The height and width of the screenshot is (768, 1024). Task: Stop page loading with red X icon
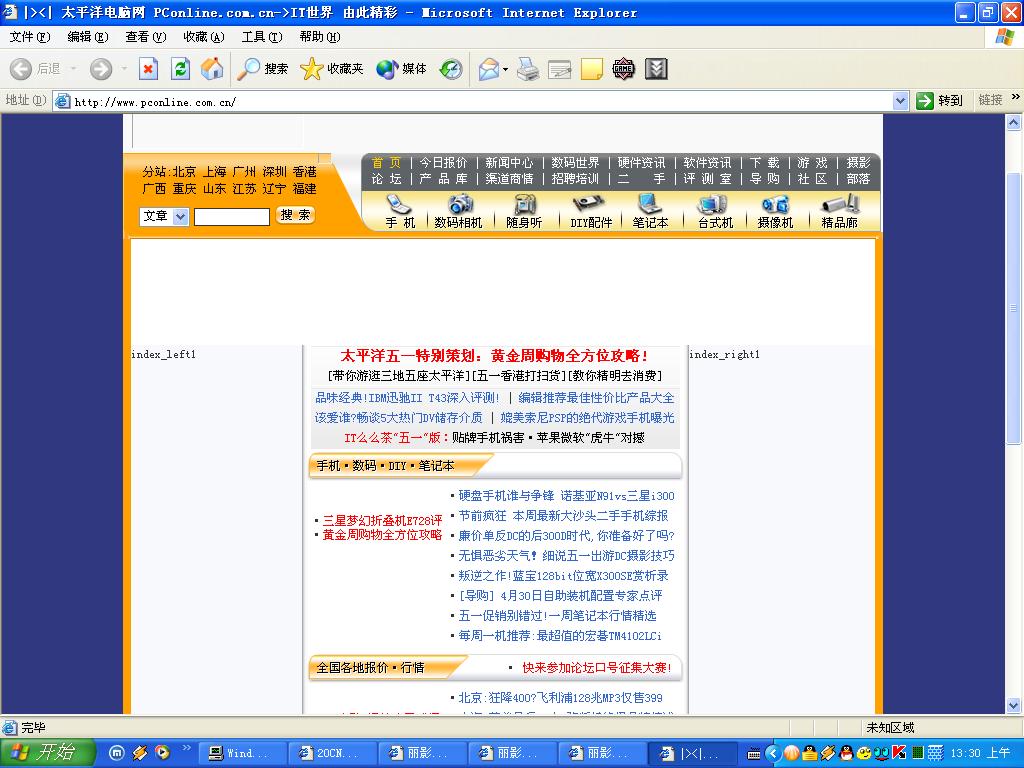(148, 69)
